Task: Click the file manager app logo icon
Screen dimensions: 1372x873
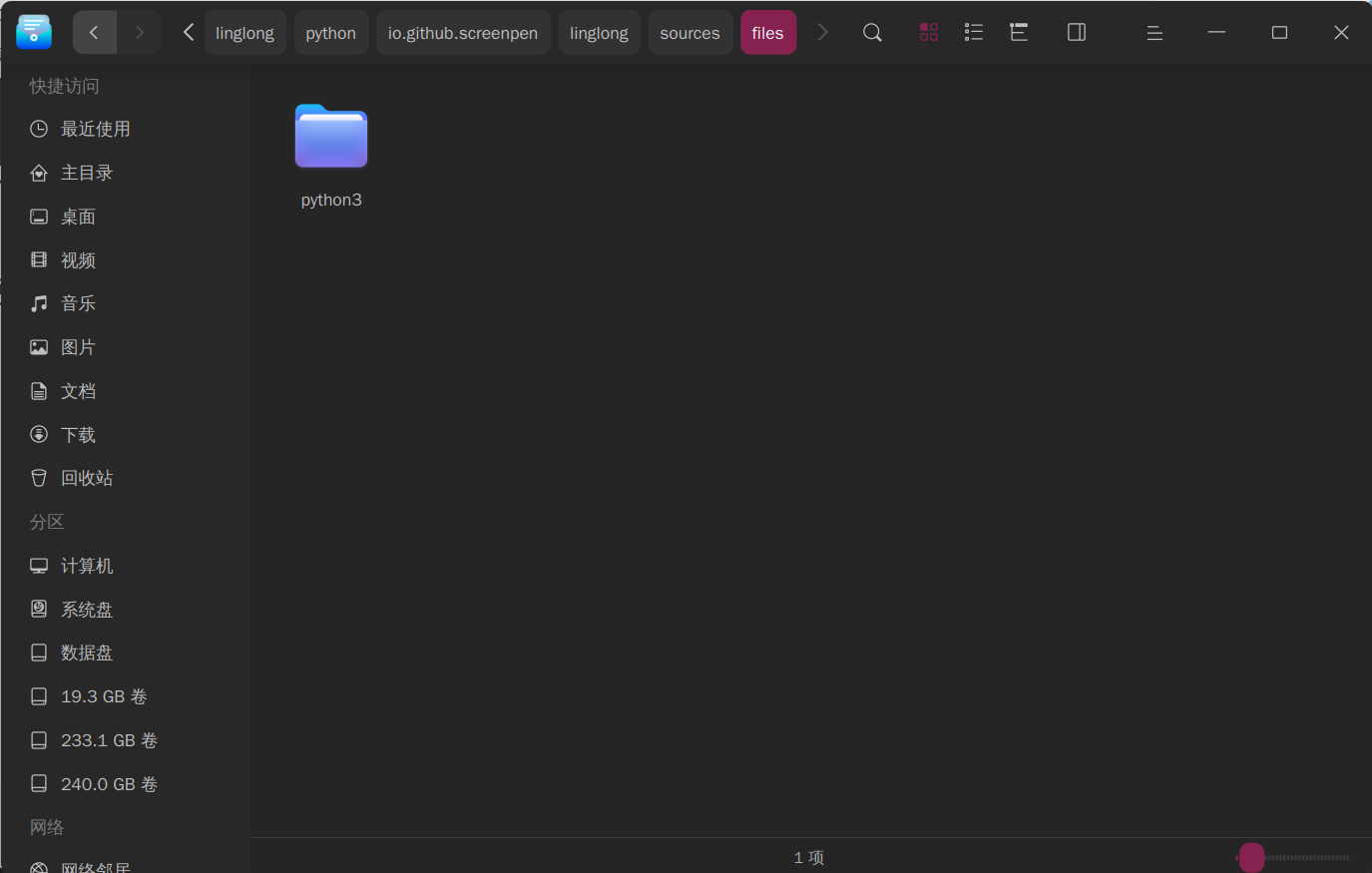Action: 34,32
